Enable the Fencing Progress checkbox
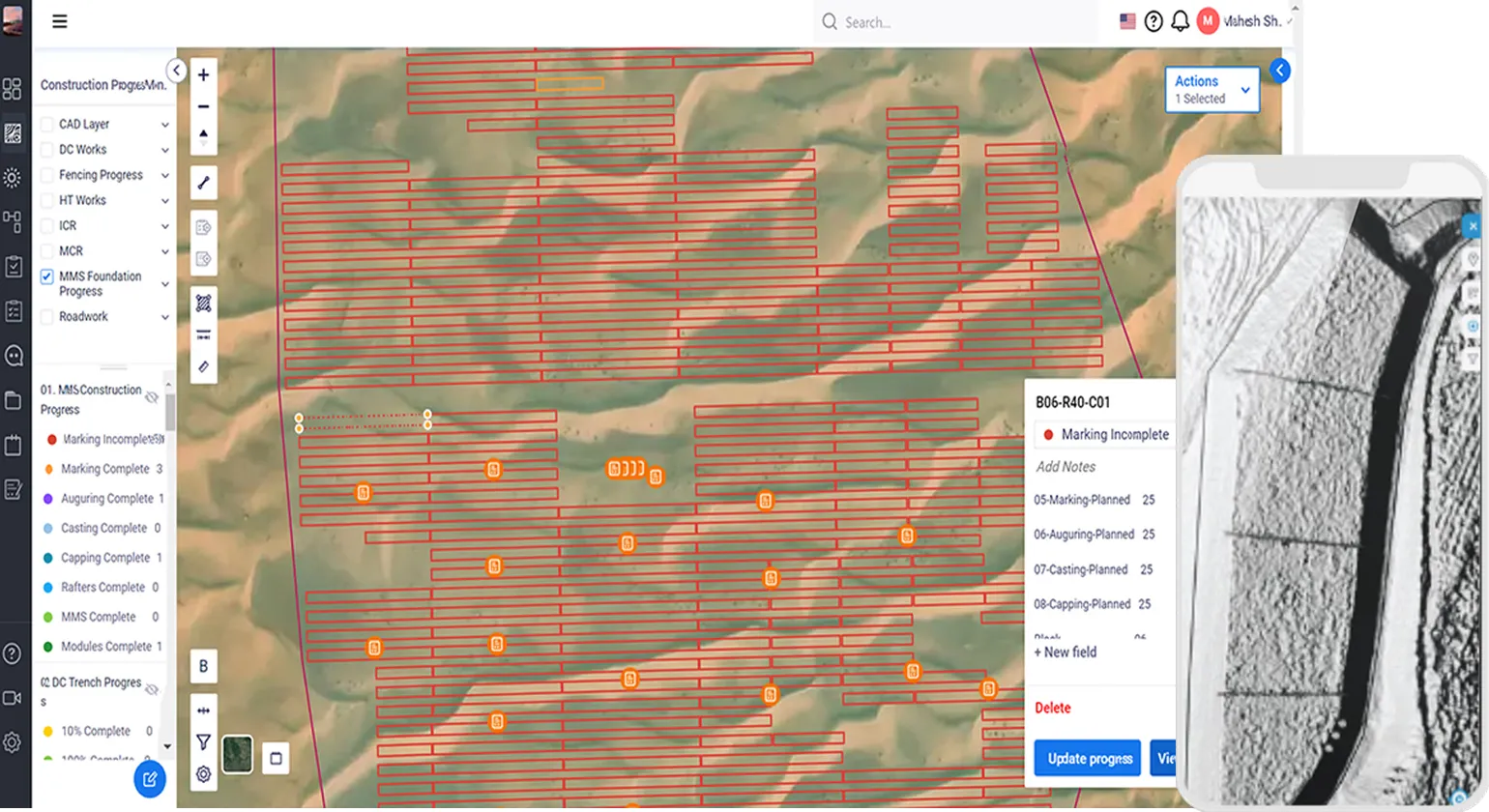 click(46, 175)
